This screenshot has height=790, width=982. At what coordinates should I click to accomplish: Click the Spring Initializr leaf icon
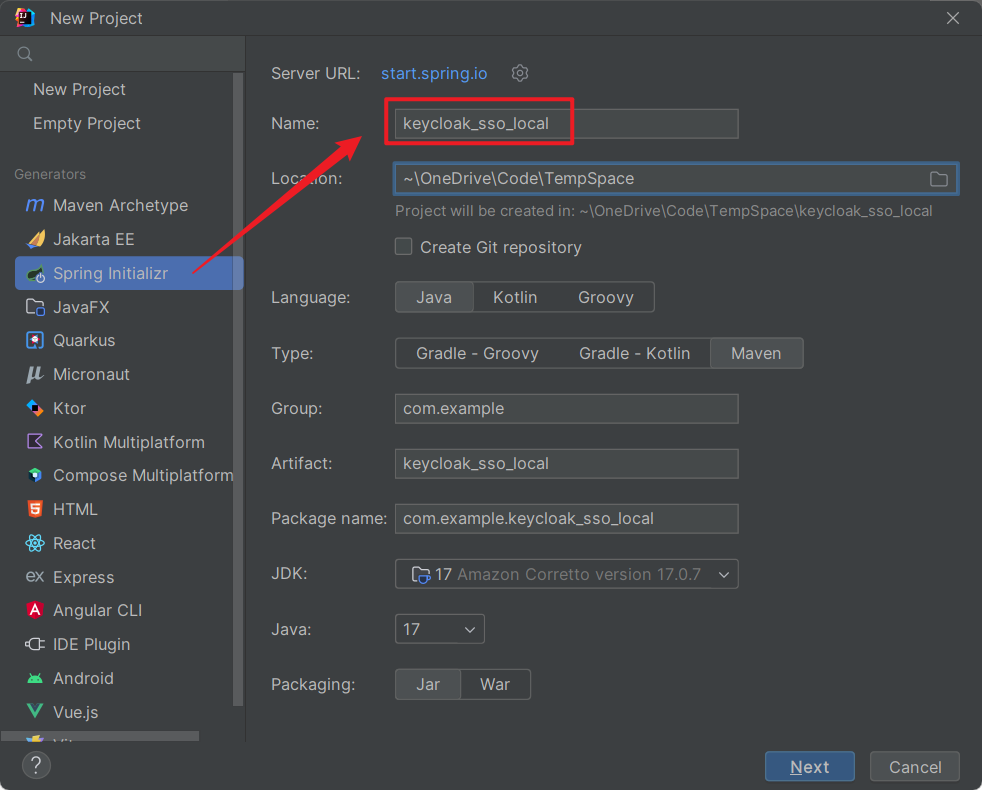point(36,273)
